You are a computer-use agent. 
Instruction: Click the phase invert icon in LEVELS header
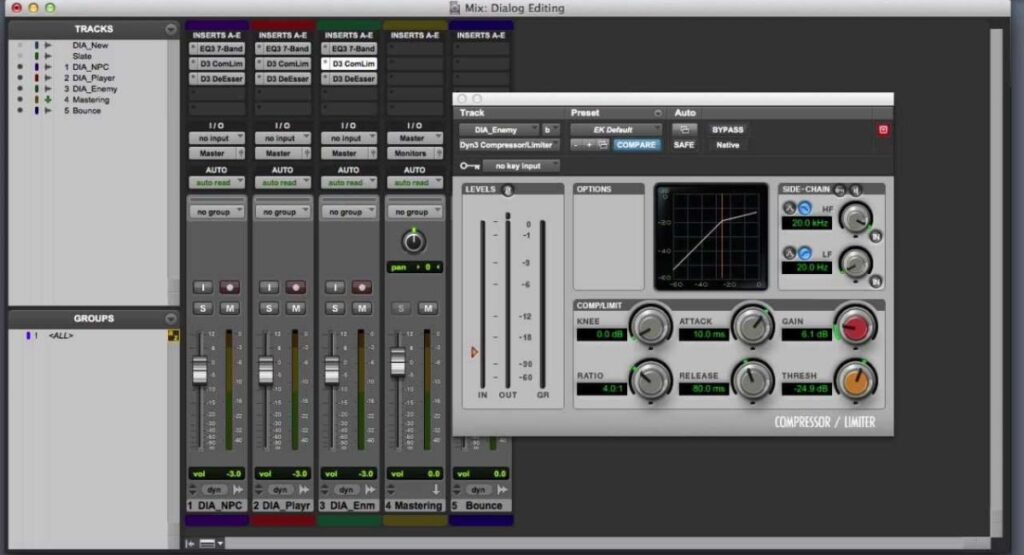coord(508,189)
